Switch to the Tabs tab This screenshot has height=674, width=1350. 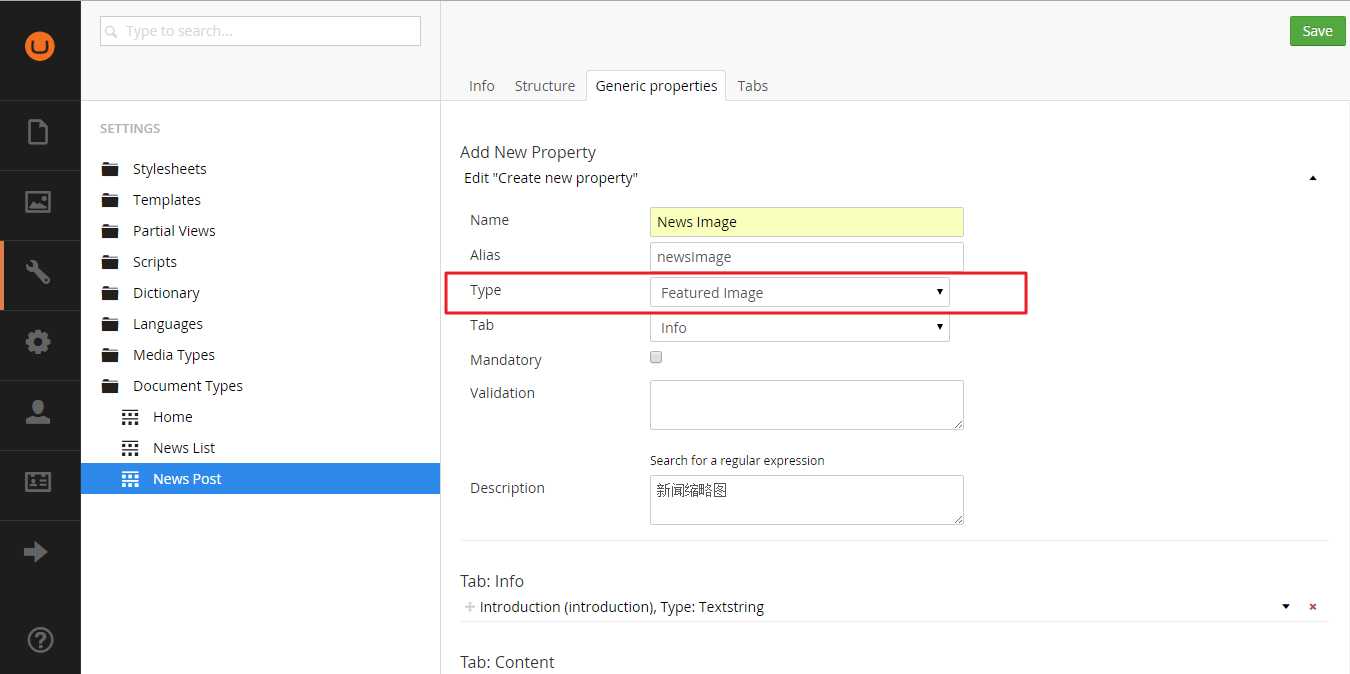click(753, 86)
